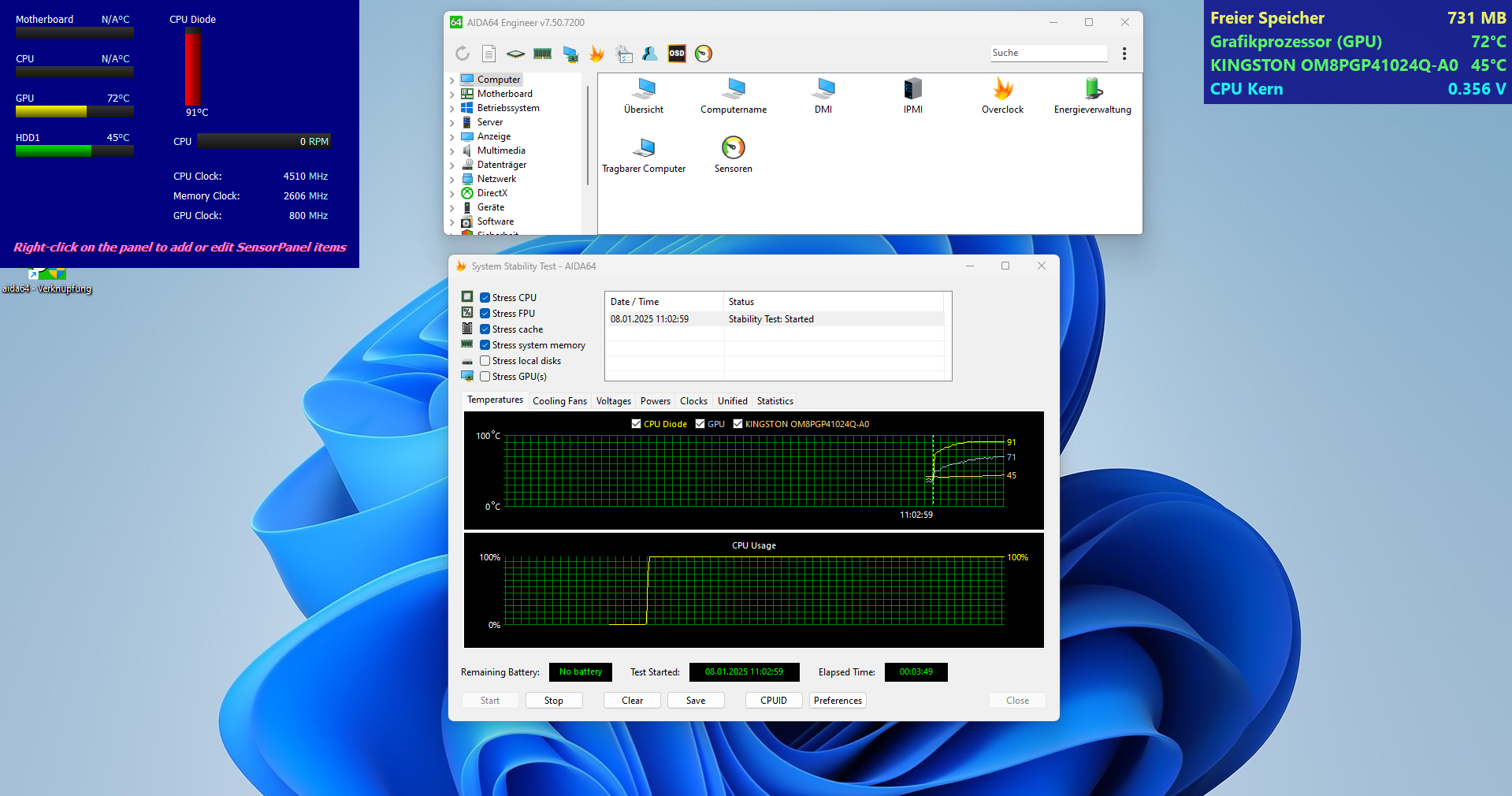Image resolution: width=1512 pixels, height=796 pixels.
Task: Click the Stop button in stability test
Action: tap(554, 701)
